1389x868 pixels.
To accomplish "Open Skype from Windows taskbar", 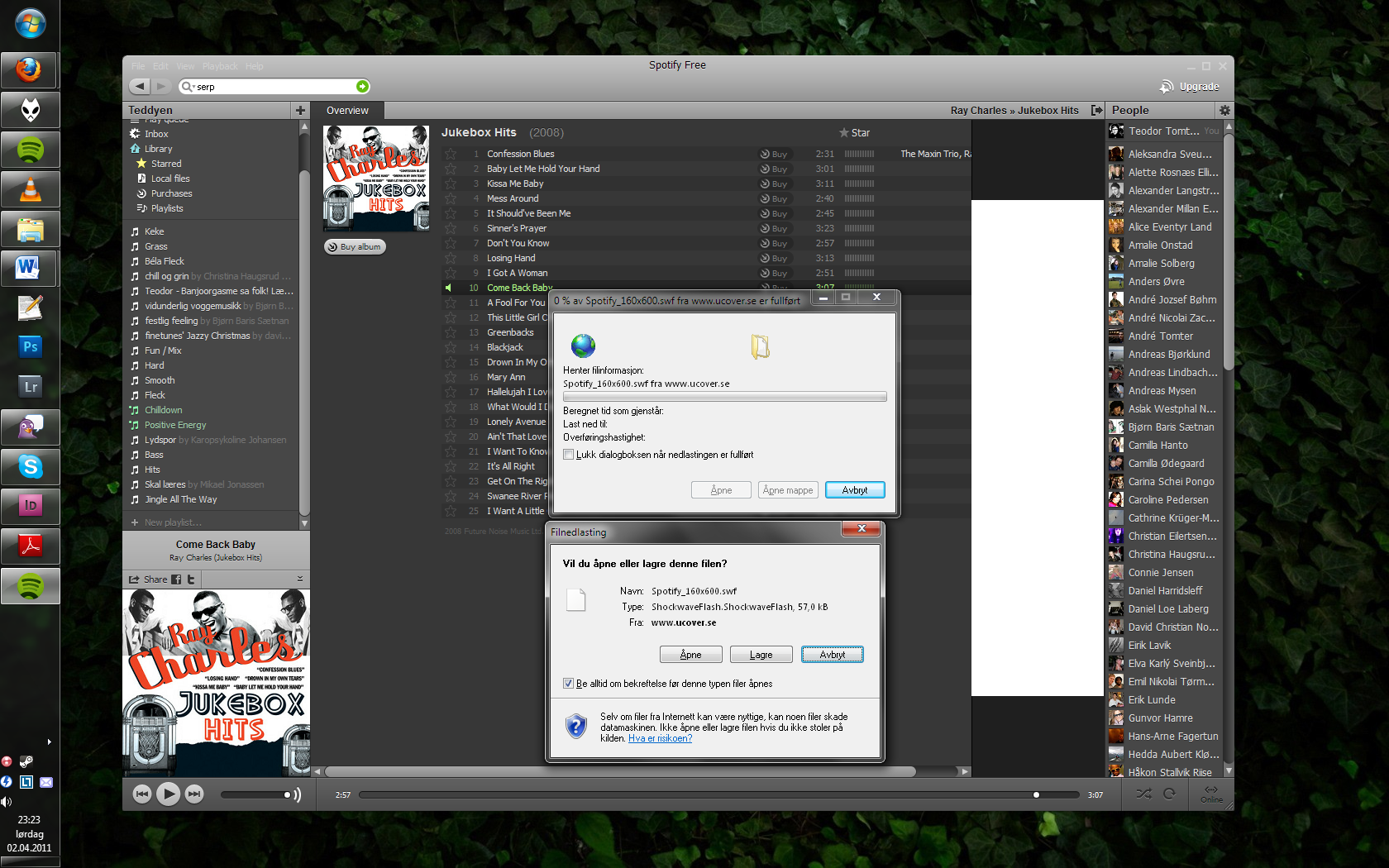I will point(30,467).
